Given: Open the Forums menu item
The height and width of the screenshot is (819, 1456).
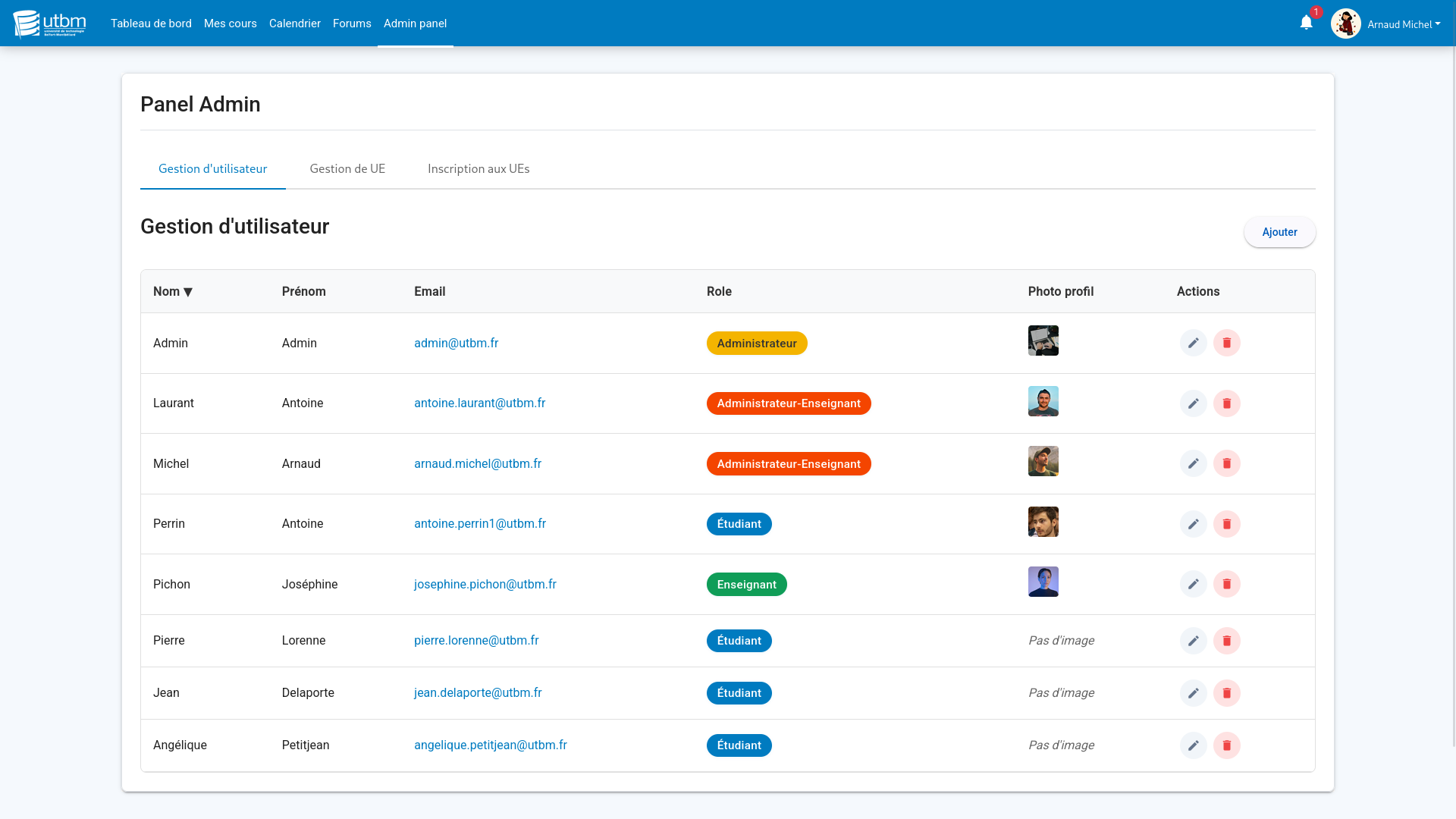Looking at the screenshot, I should point(352,24).
